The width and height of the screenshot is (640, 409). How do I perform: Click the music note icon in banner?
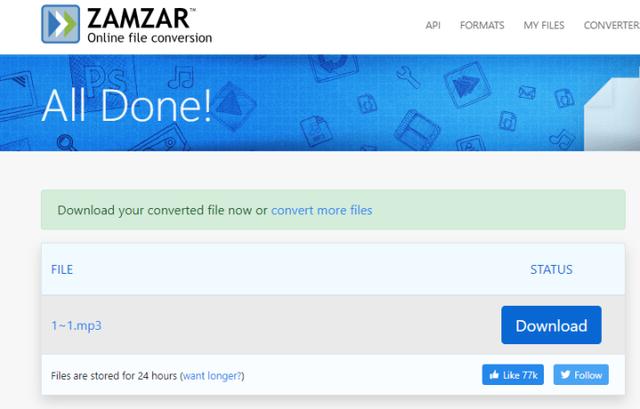(x=181, y=77)
